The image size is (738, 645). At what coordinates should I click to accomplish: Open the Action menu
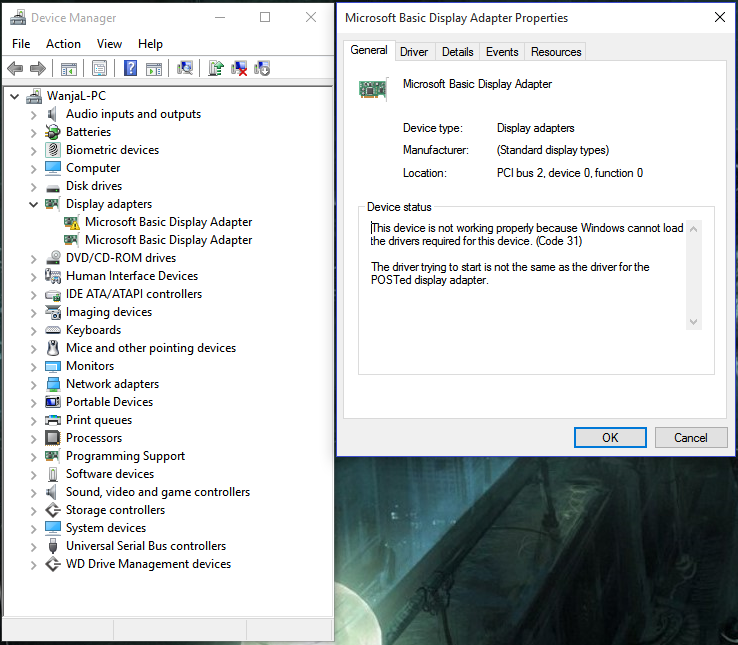(x=64, y=44)
